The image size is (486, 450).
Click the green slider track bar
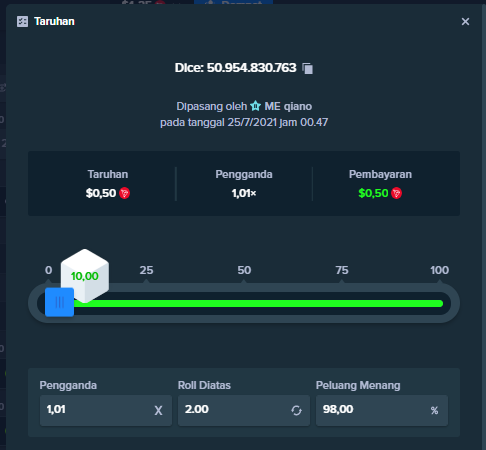tap(258, 303)
